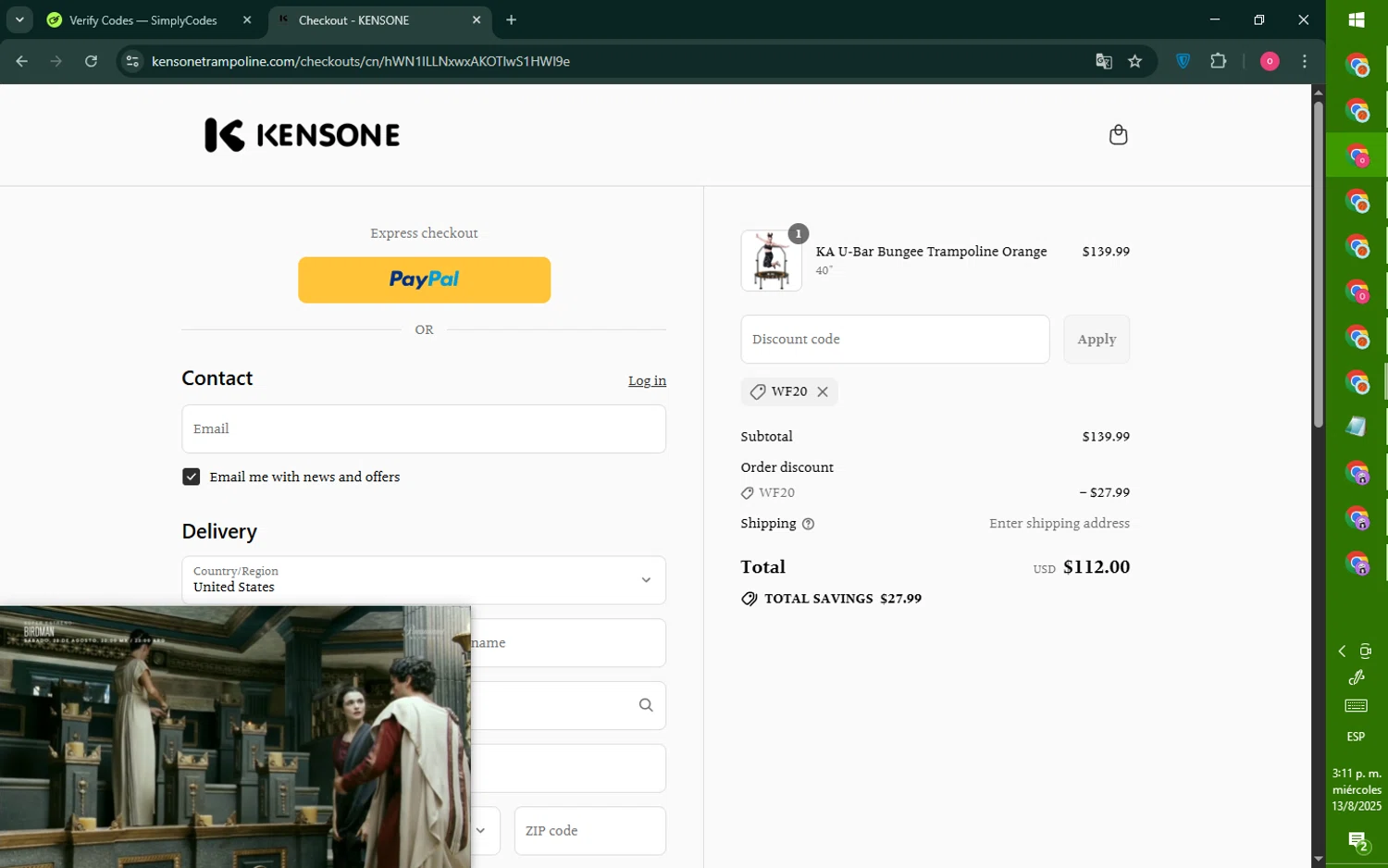Open the Chrome profile avatar
Screen dimensions: 1388x868
(1270, 61)
